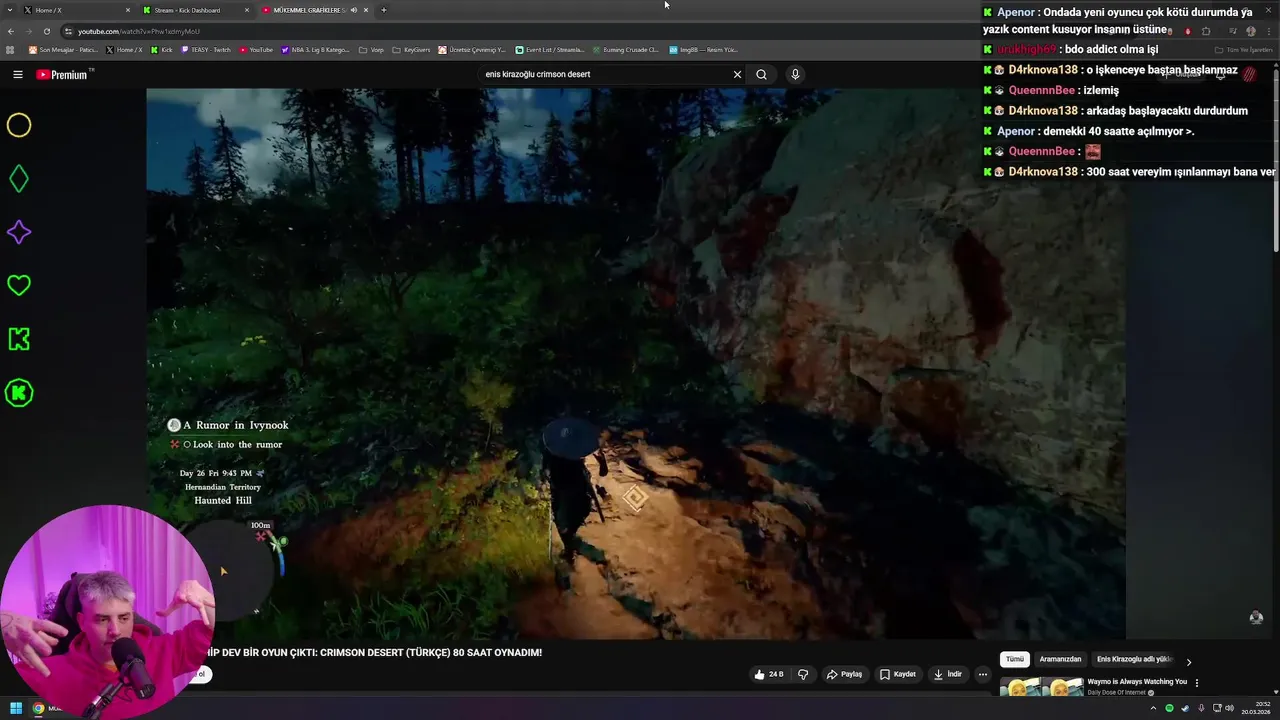Image resolution: width=1280 pixels, height=720 pixels.
Task: Select the Tümü filter chip
Action: 1015,660
